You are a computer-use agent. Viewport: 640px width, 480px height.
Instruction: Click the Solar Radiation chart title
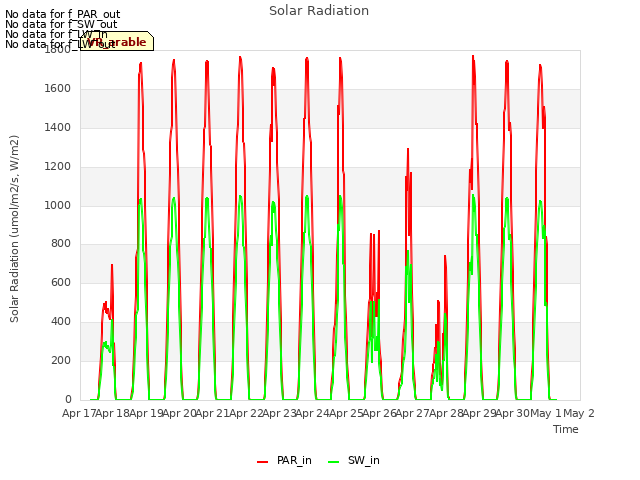coord(319,11)
